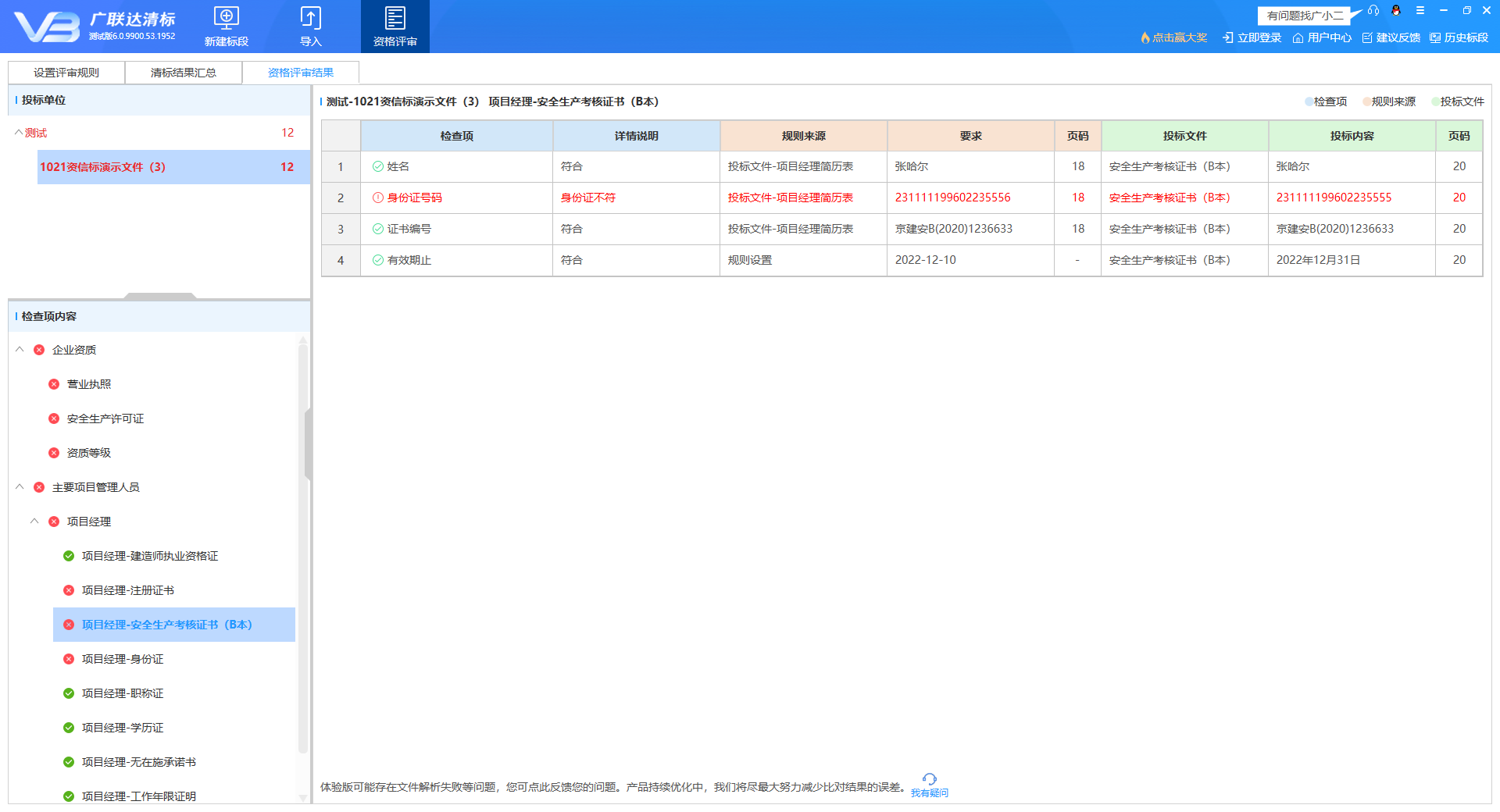The width and height of the screenshot is (1500, 812).
Task: Click the 我有疑问 feedback icon
Action: pos(929,785)
